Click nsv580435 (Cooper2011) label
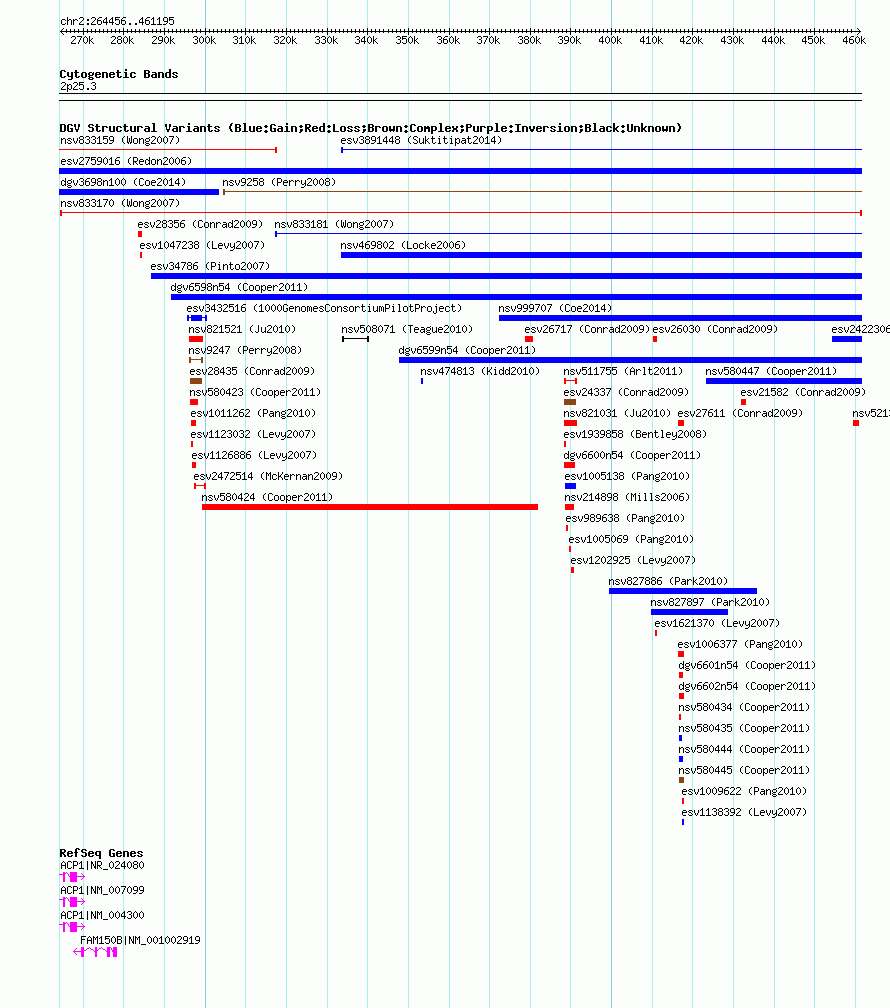This screenshot has width=890, height=1008. coord(744,728)
